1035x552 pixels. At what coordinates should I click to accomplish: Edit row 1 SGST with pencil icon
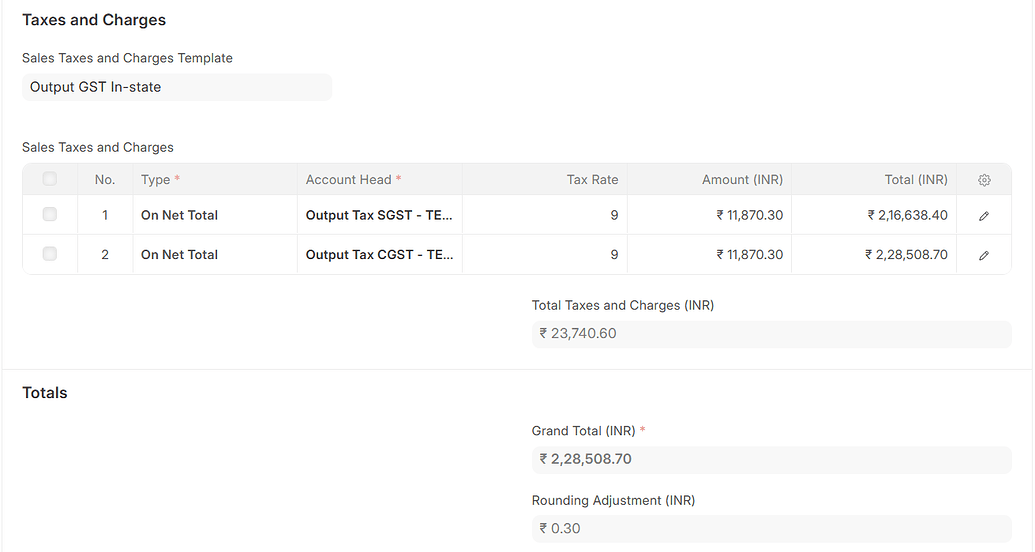984,215
